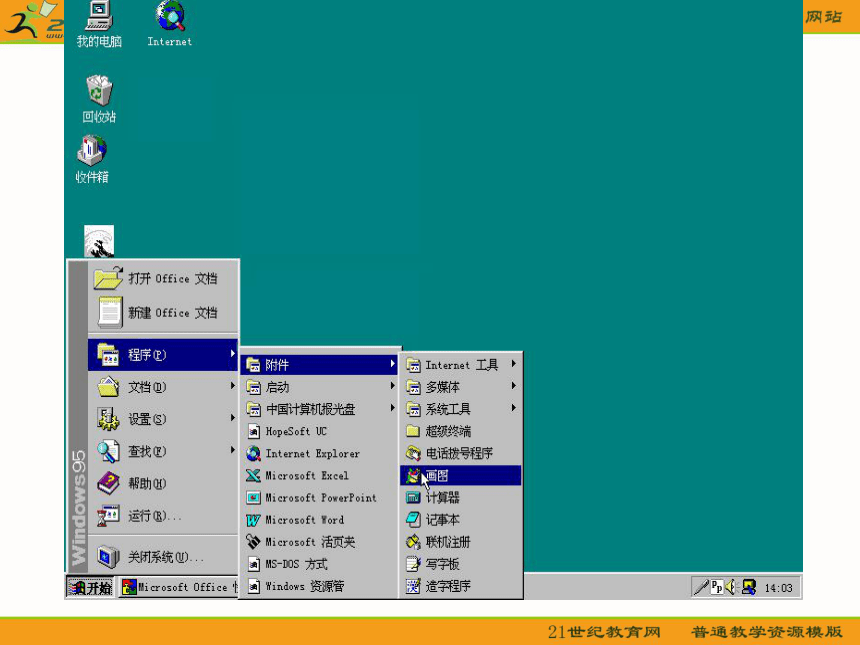This screenshot has height=645, width=860.
Task: Click the 查找 magnifier icon
Action: click(108, 451)
